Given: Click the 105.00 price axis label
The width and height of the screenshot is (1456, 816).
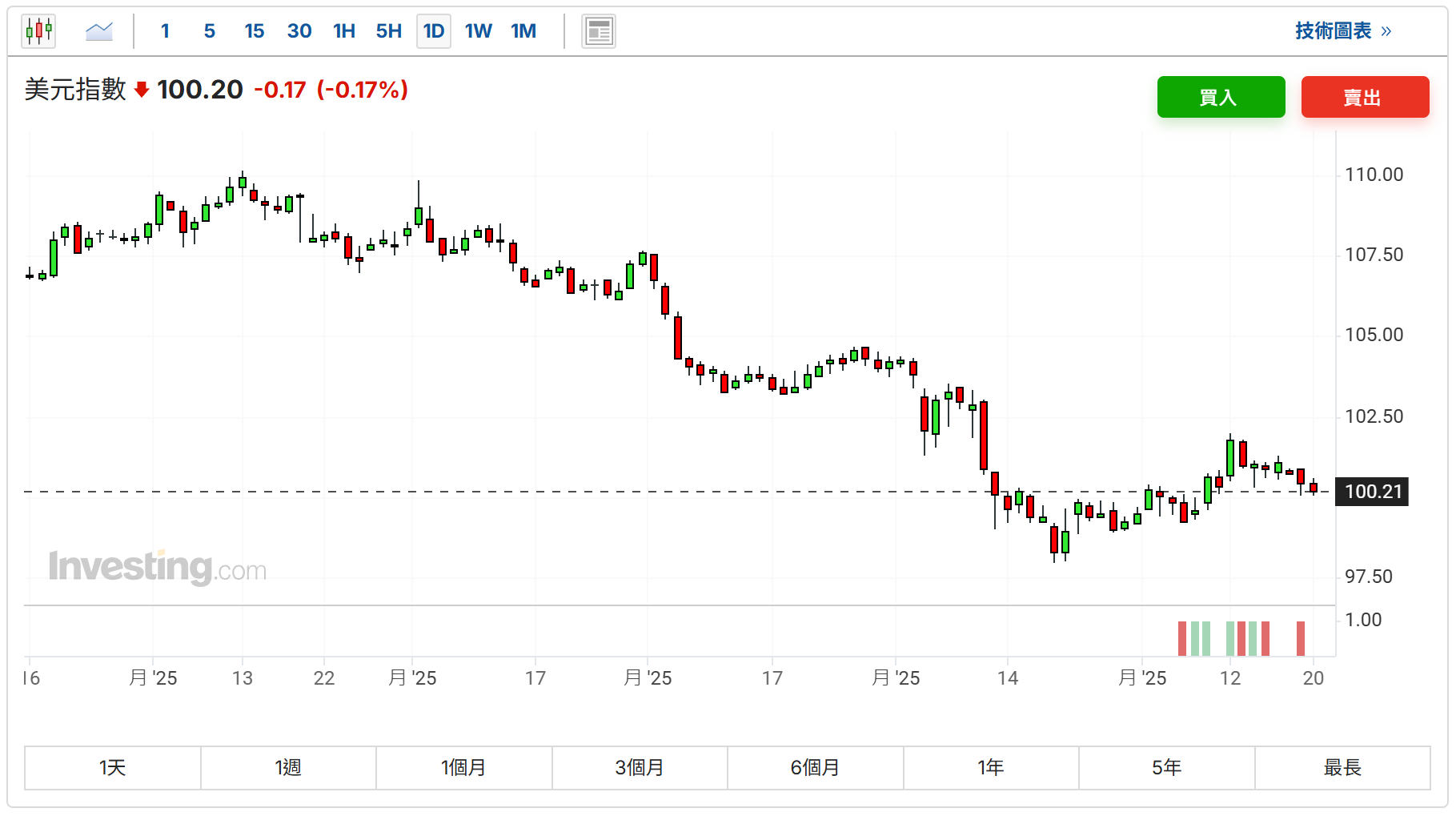Looking at the screenshot, I should (1374, 335).
